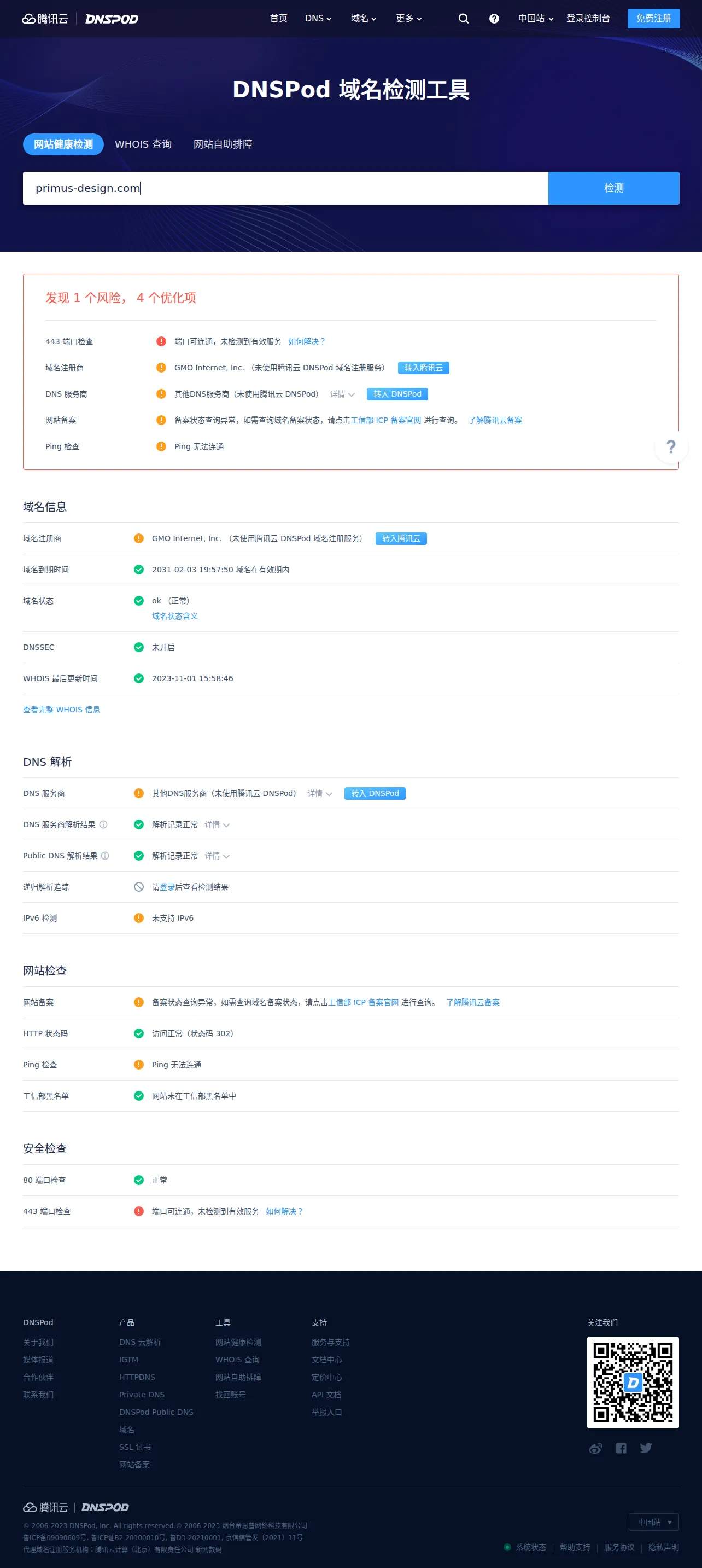Viewport: 702px width, 1568px height.
Task: Click the green check icon for 80 端口检查
Action: [139, 1180]
